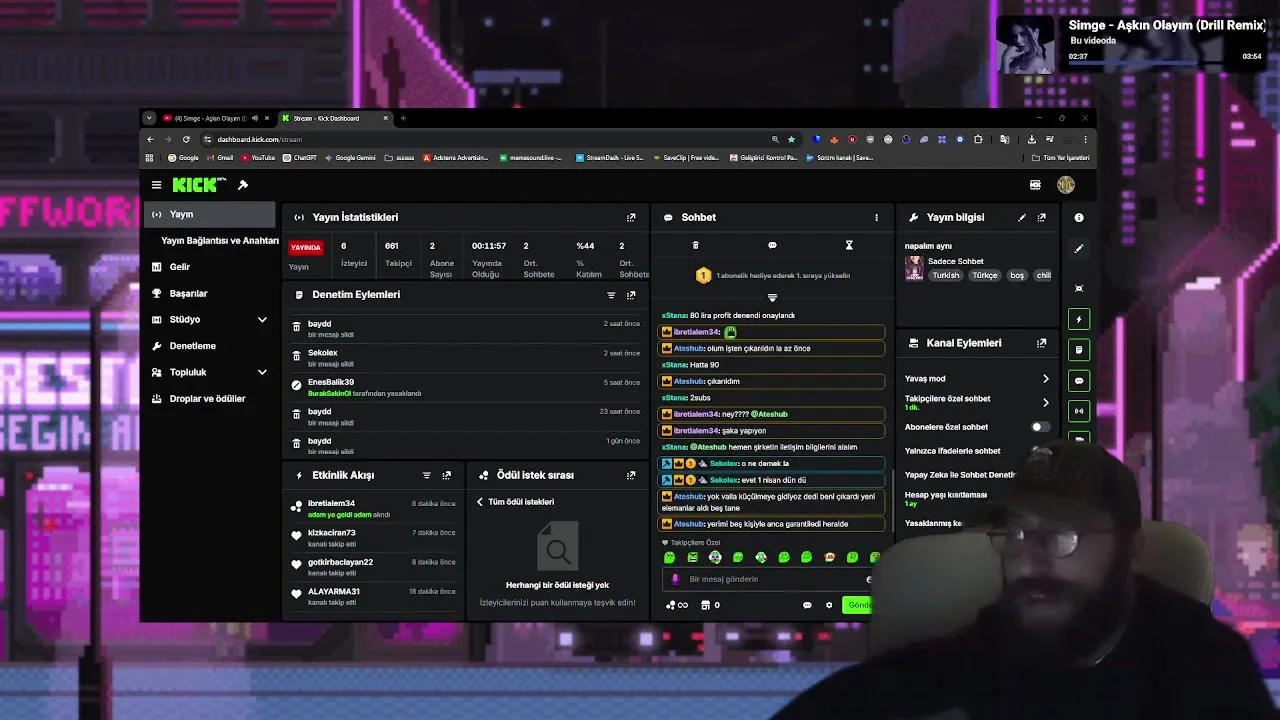Click Simge album art thumbnail in media overlay

click(x=1025, y=45)
